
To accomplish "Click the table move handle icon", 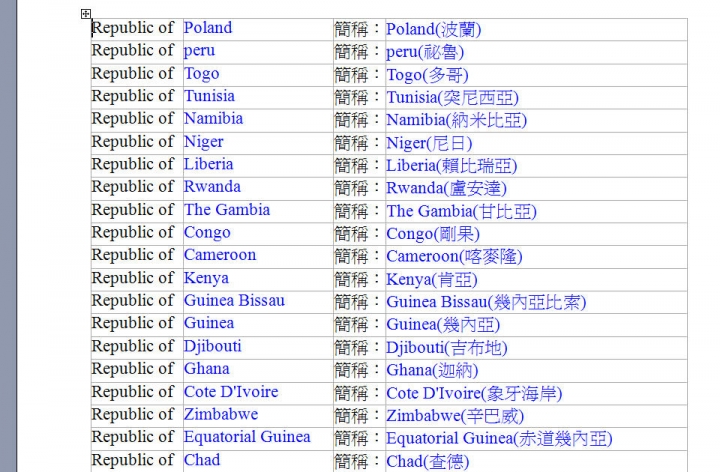I will pyautogui.click(x=86, y=14).
